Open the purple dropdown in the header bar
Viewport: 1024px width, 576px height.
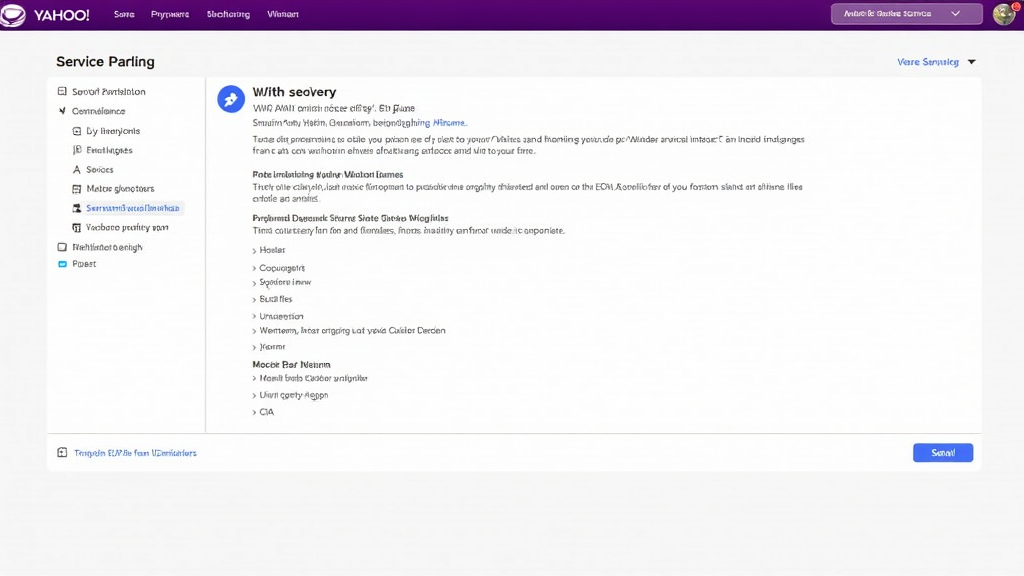click(908, 14)
